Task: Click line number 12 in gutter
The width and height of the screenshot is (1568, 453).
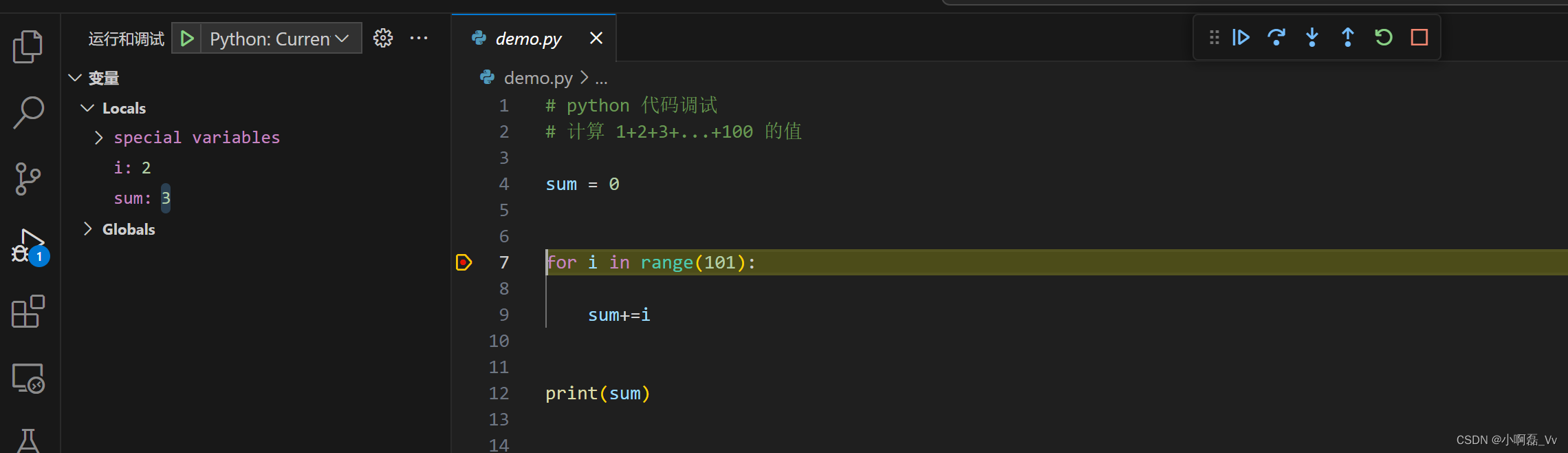Action: point(499,393)
